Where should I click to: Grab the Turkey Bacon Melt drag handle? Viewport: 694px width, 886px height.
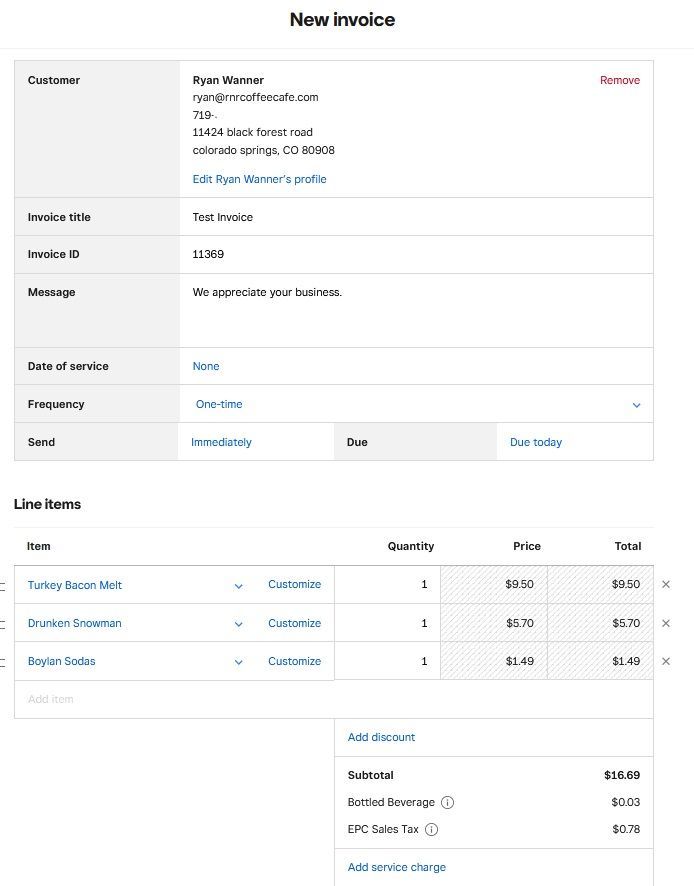3,585
